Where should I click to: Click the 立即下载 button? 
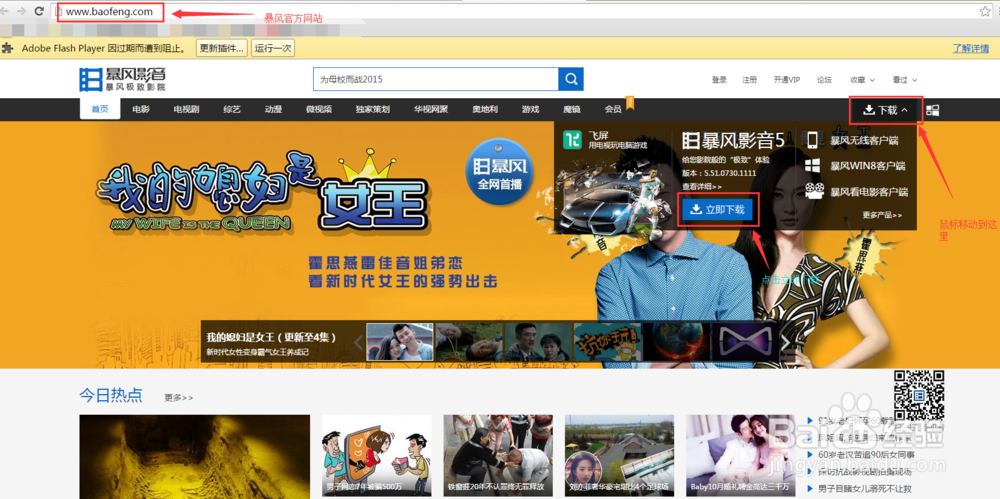coord(717,209)
